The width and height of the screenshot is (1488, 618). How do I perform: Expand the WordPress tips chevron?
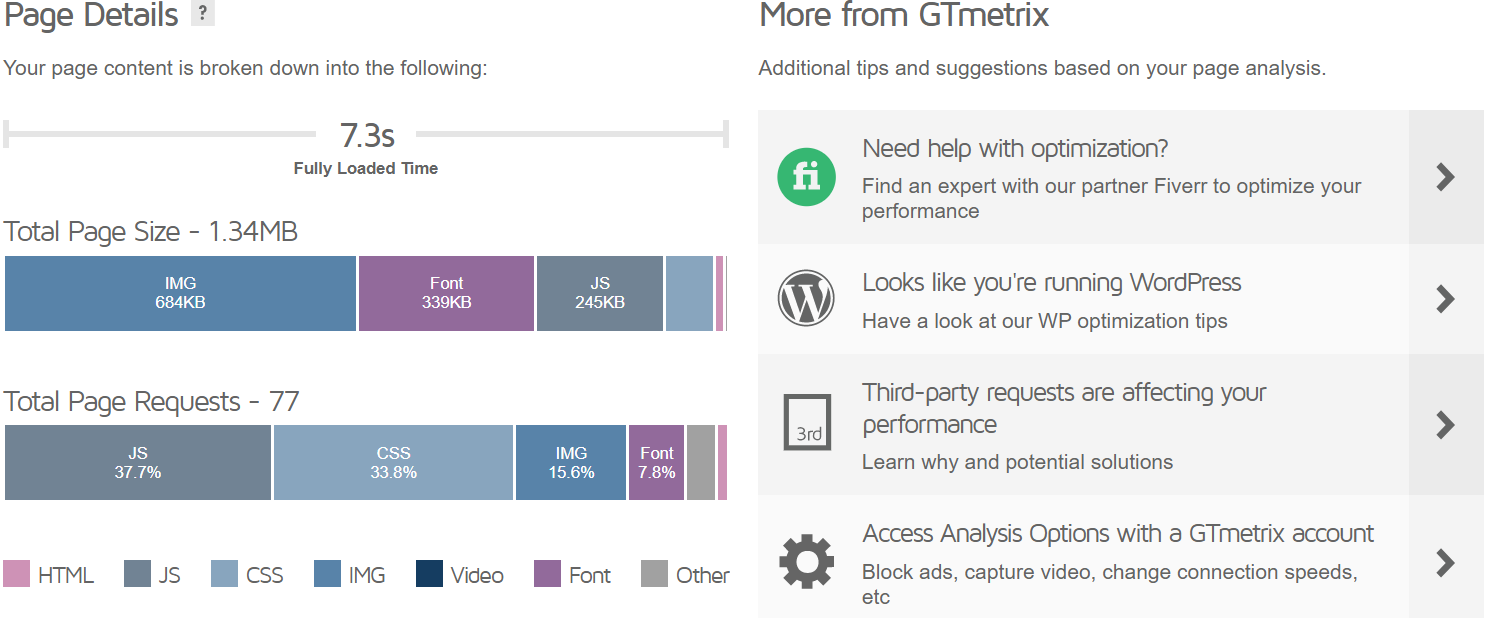tap(1446, 298)
